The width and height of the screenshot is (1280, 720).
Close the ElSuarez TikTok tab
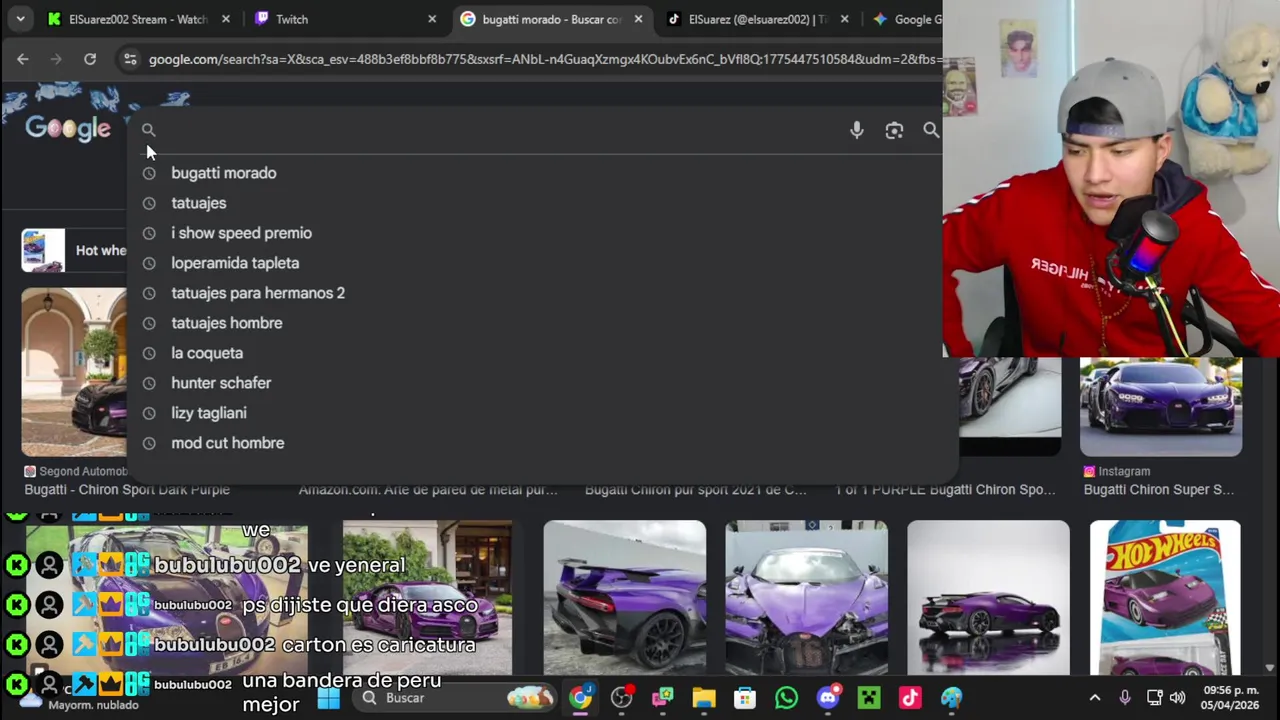(845, 19)
